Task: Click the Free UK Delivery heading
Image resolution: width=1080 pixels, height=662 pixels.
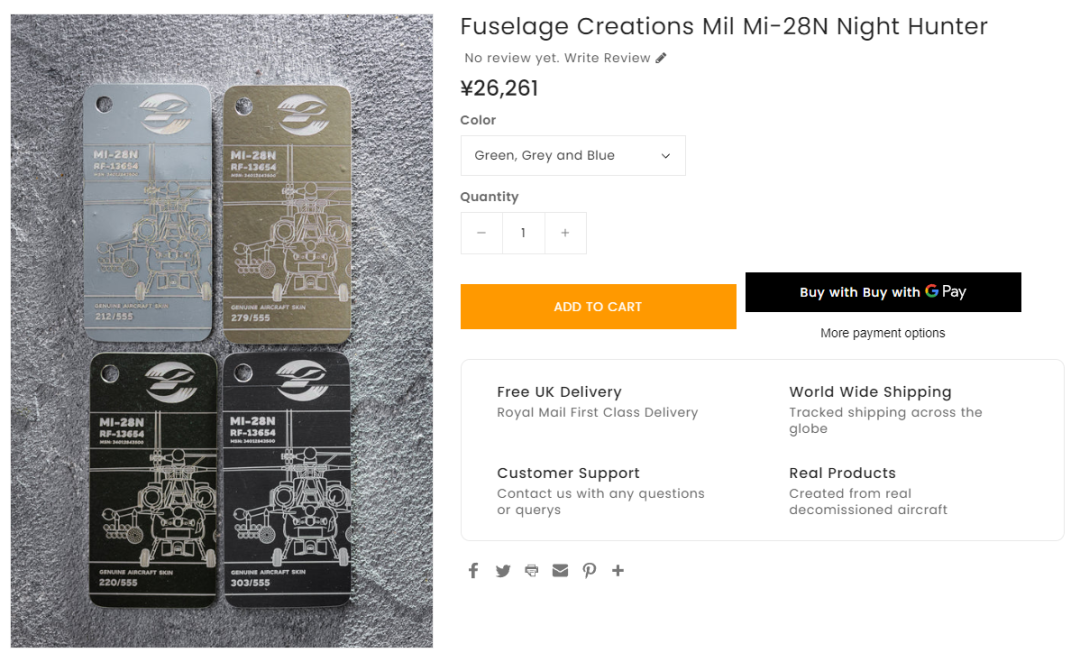Action: [x=559, y=392]
